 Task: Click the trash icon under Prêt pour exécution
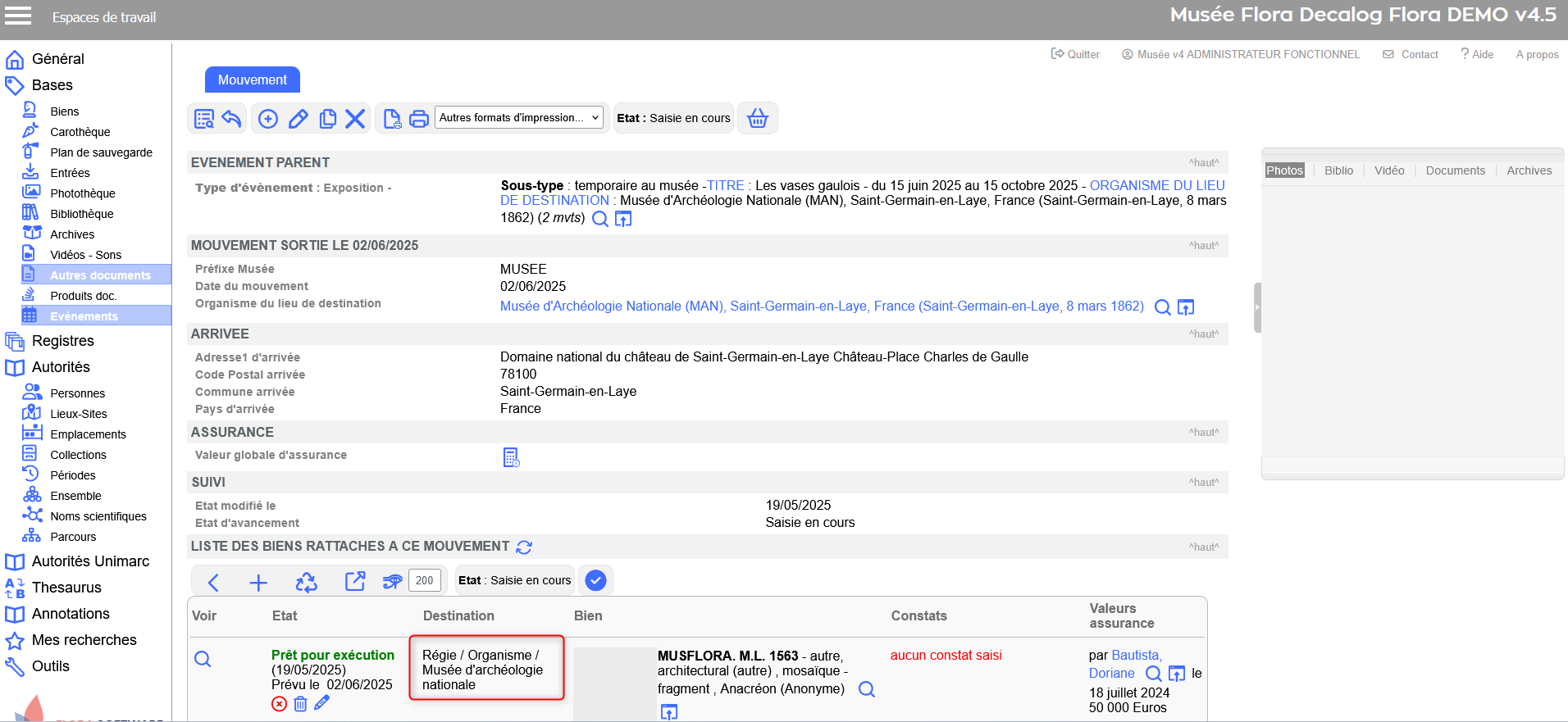(300, 703)
